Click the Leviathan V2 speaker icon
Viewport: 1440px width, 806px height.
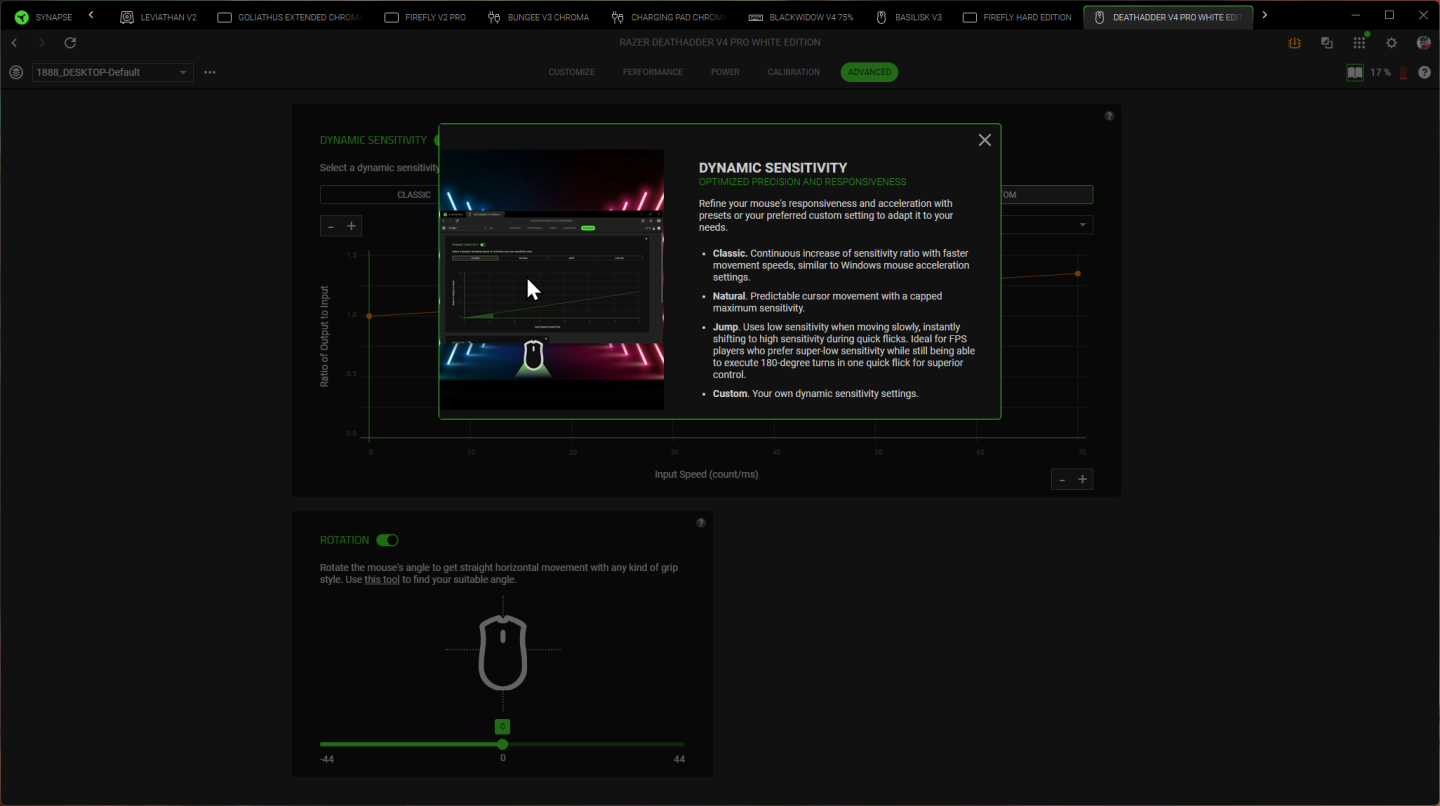127,17
